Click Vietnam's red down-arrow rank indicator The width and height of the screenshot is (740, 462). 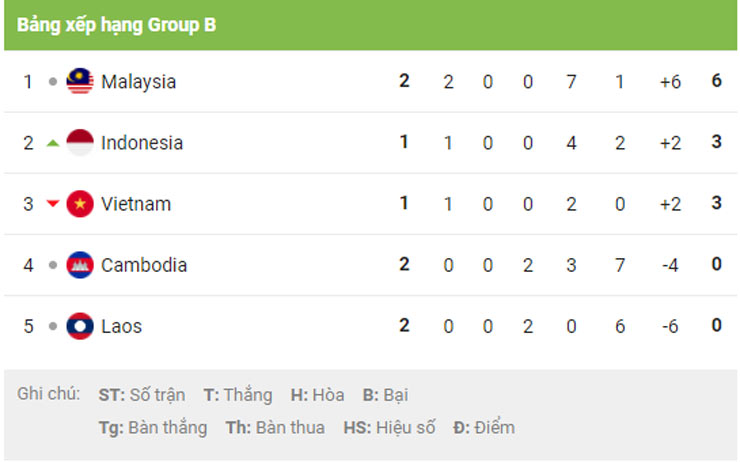click(x=53, y=204)
